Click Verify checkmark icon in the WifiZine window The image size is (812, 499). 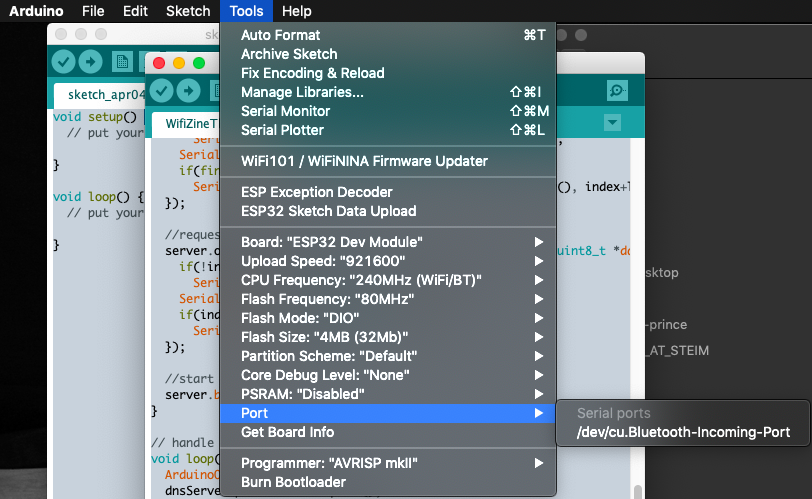(162, 91)
